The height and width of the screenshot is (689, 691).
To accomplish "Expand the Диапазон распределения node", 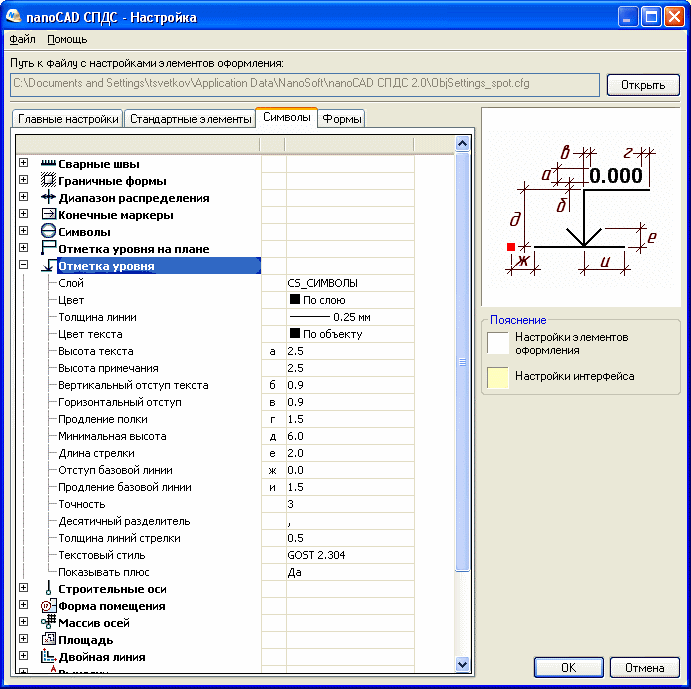I will click(23, 197).
